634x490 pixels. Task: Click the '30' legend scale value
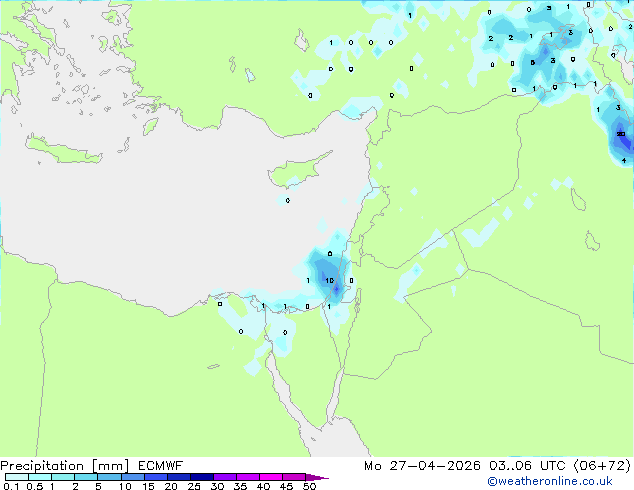click(217, 486)
